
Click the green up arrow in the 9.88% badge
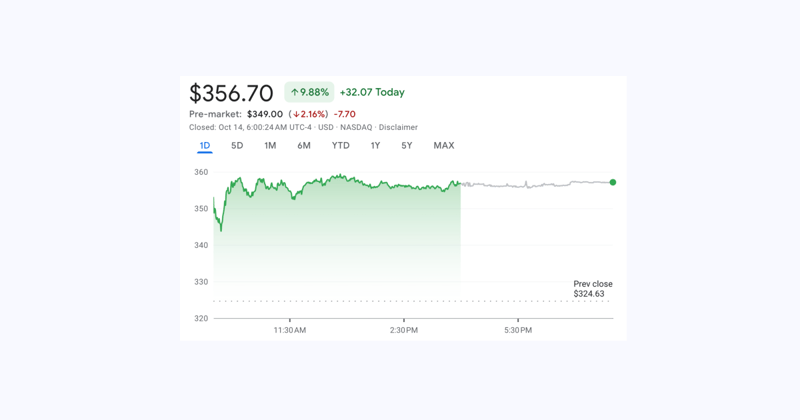tap(294, 93)
